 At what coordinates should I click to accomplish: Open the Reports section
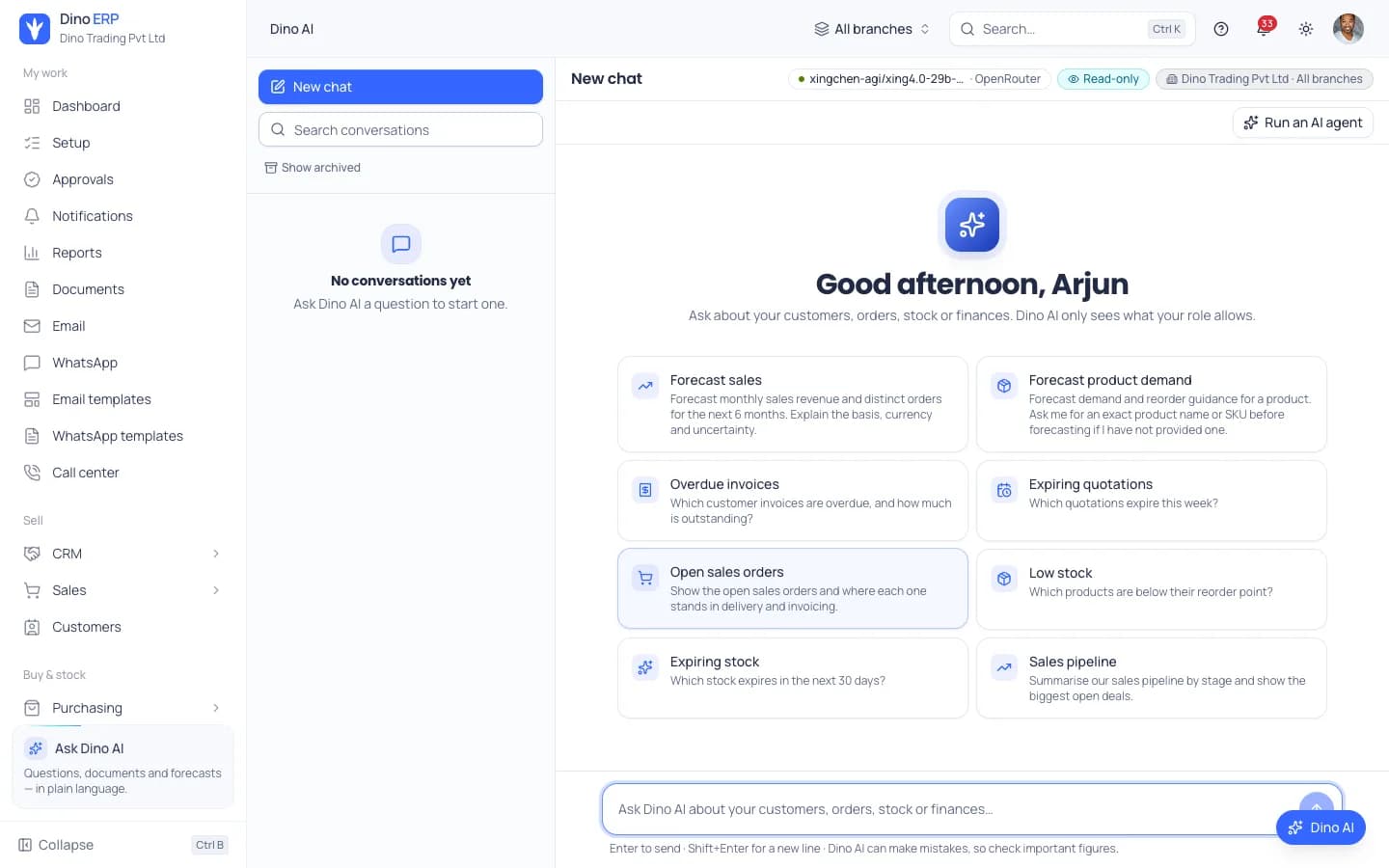tap(123, 253)
